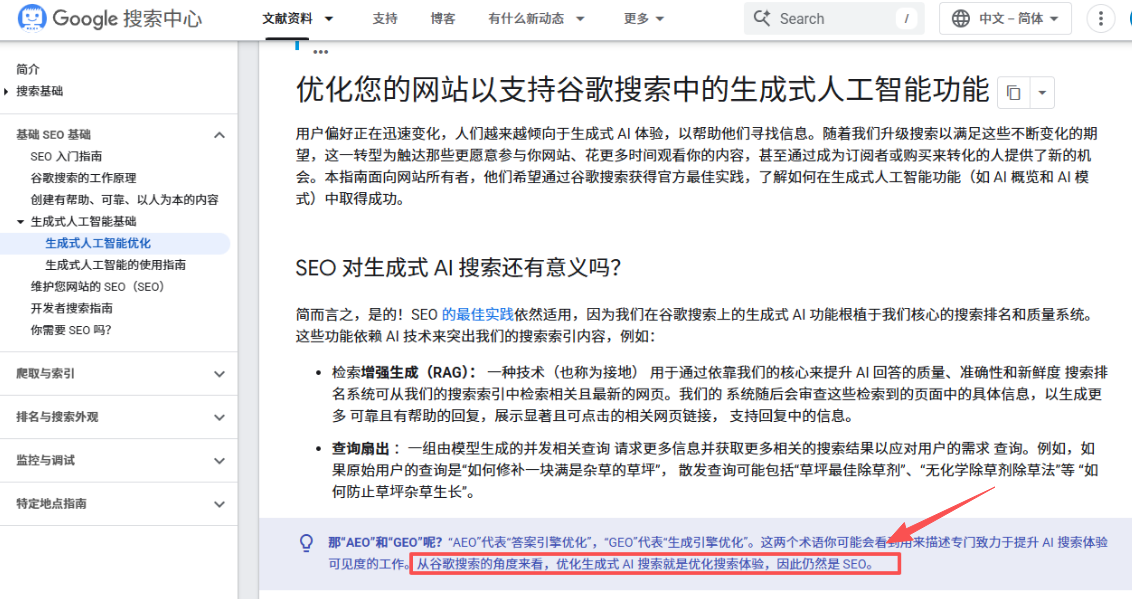Image resolution: width=1132 pixels, height=599 pixels.
Task: Select 生成式人工智能优化 in sidebar
Action: pyautogui.click(x=98, y=243)
